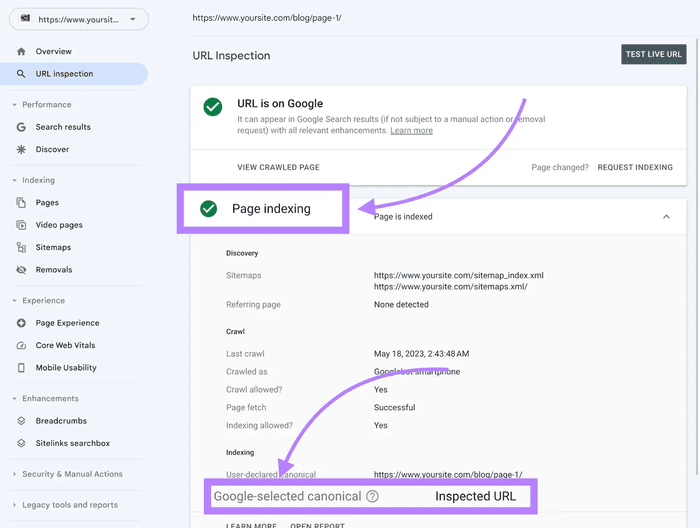The width and height of the screenshot is (700, 528).
Task: Click the Sitemaps icon in sidebar
Action: click(22, 247)
